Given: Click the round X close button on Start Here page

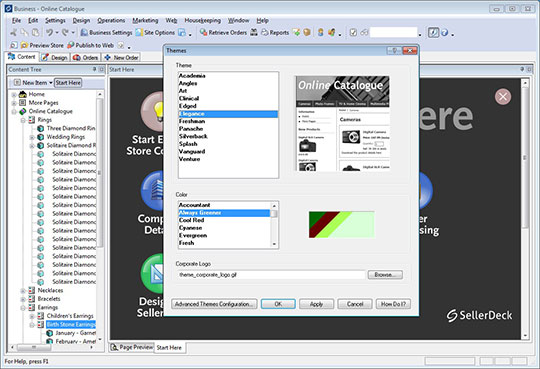Looking at the screenshot, I should point(503,96).
